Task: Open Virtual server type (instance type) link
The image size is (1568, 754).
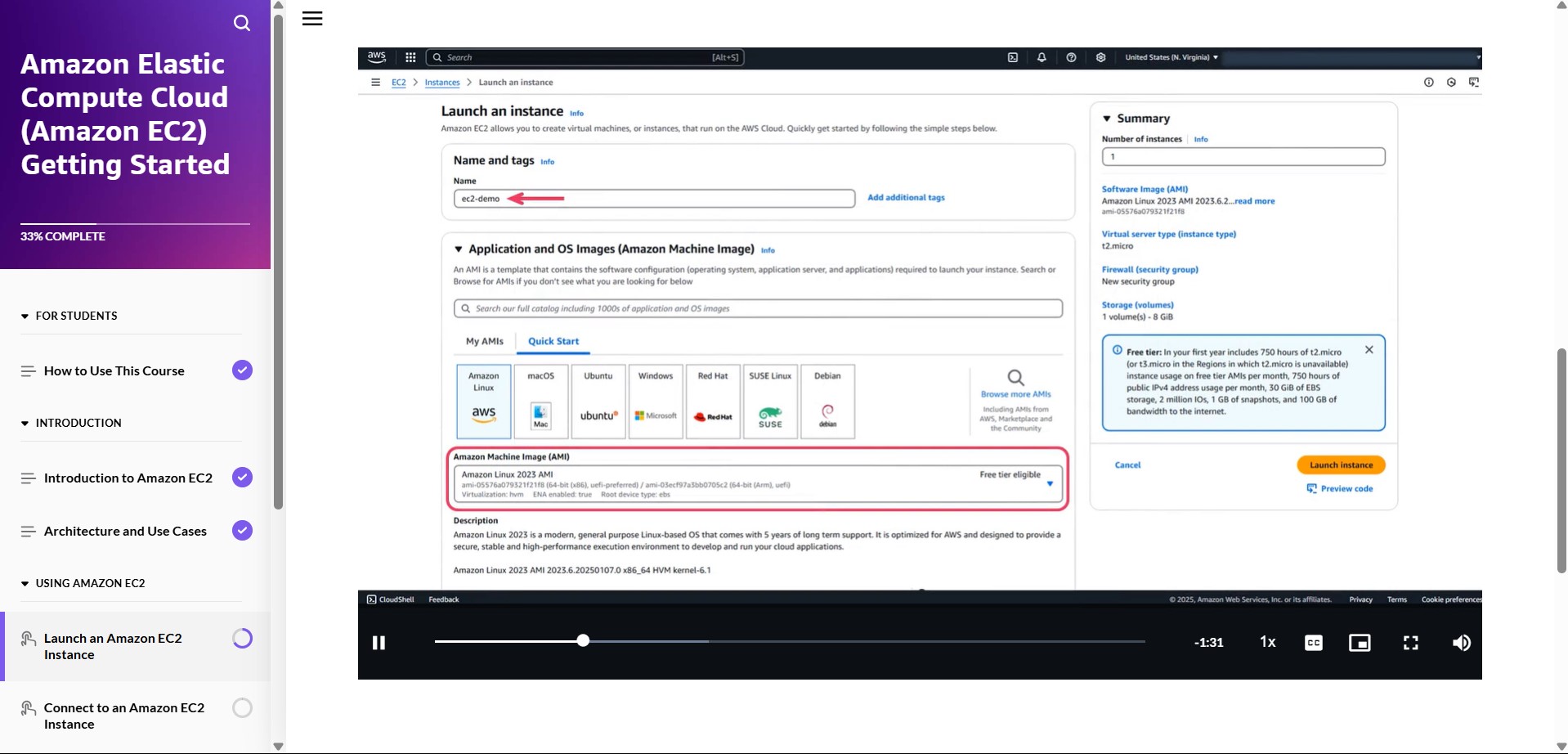Action: pyautogui.click(x=1168, y=234)
